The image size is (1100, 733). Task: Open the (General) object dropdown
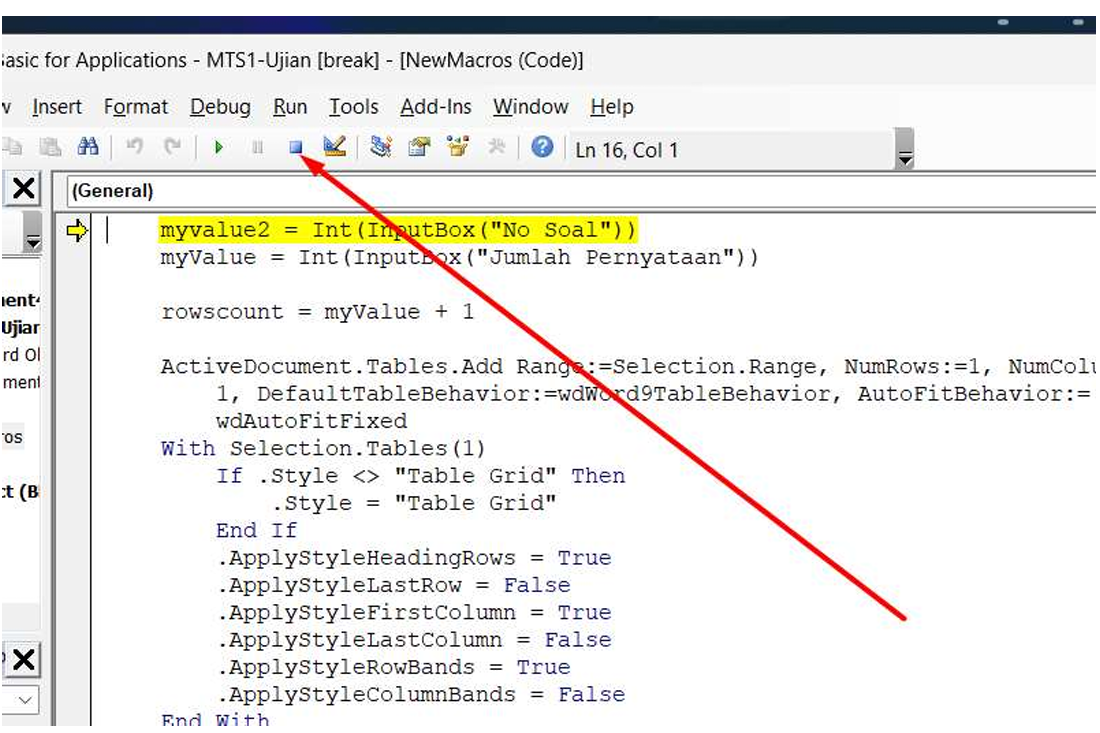coord(580,190)
